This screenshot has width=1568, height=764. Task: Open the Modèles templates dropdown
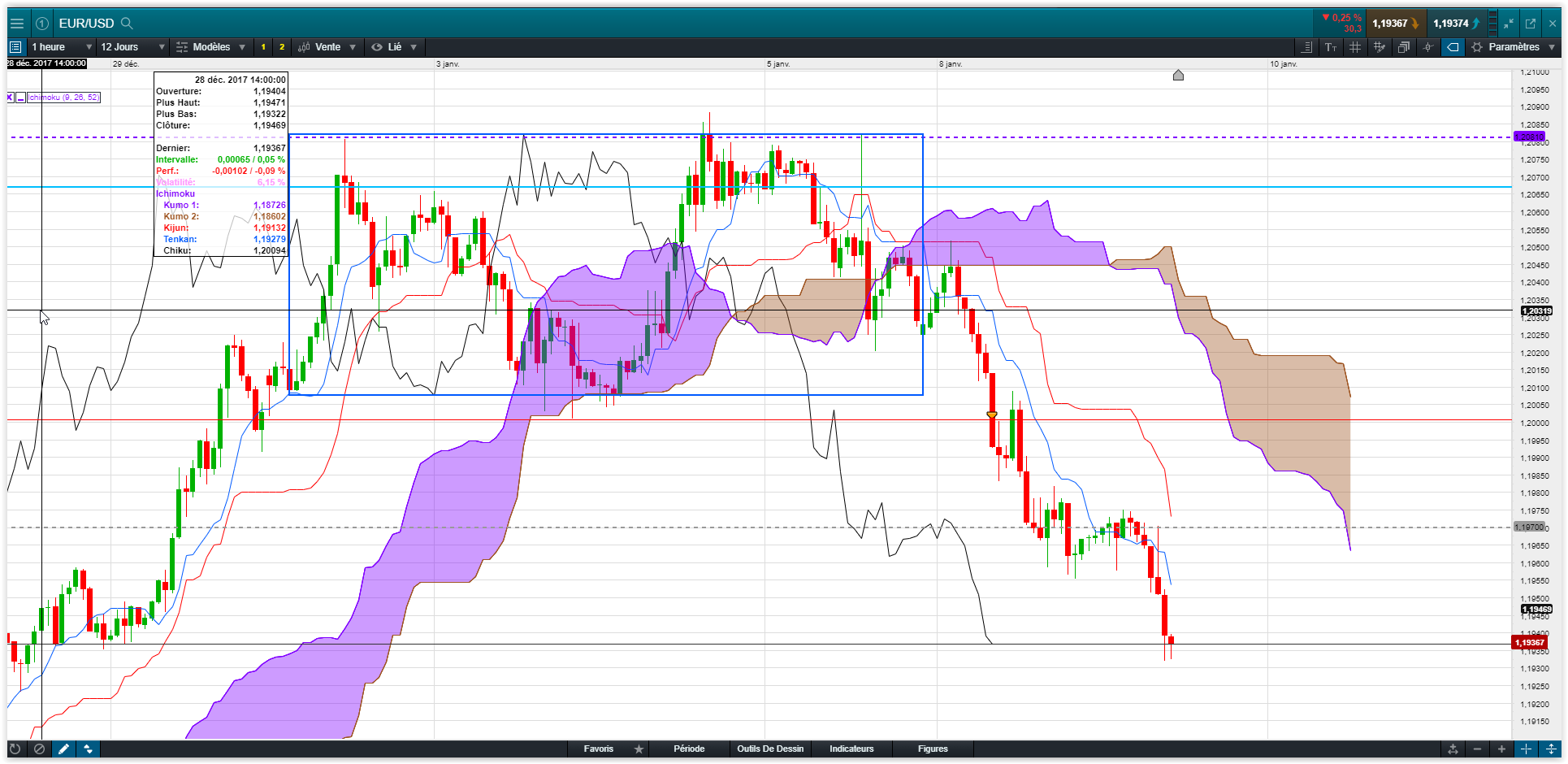[x=211, y=47]
